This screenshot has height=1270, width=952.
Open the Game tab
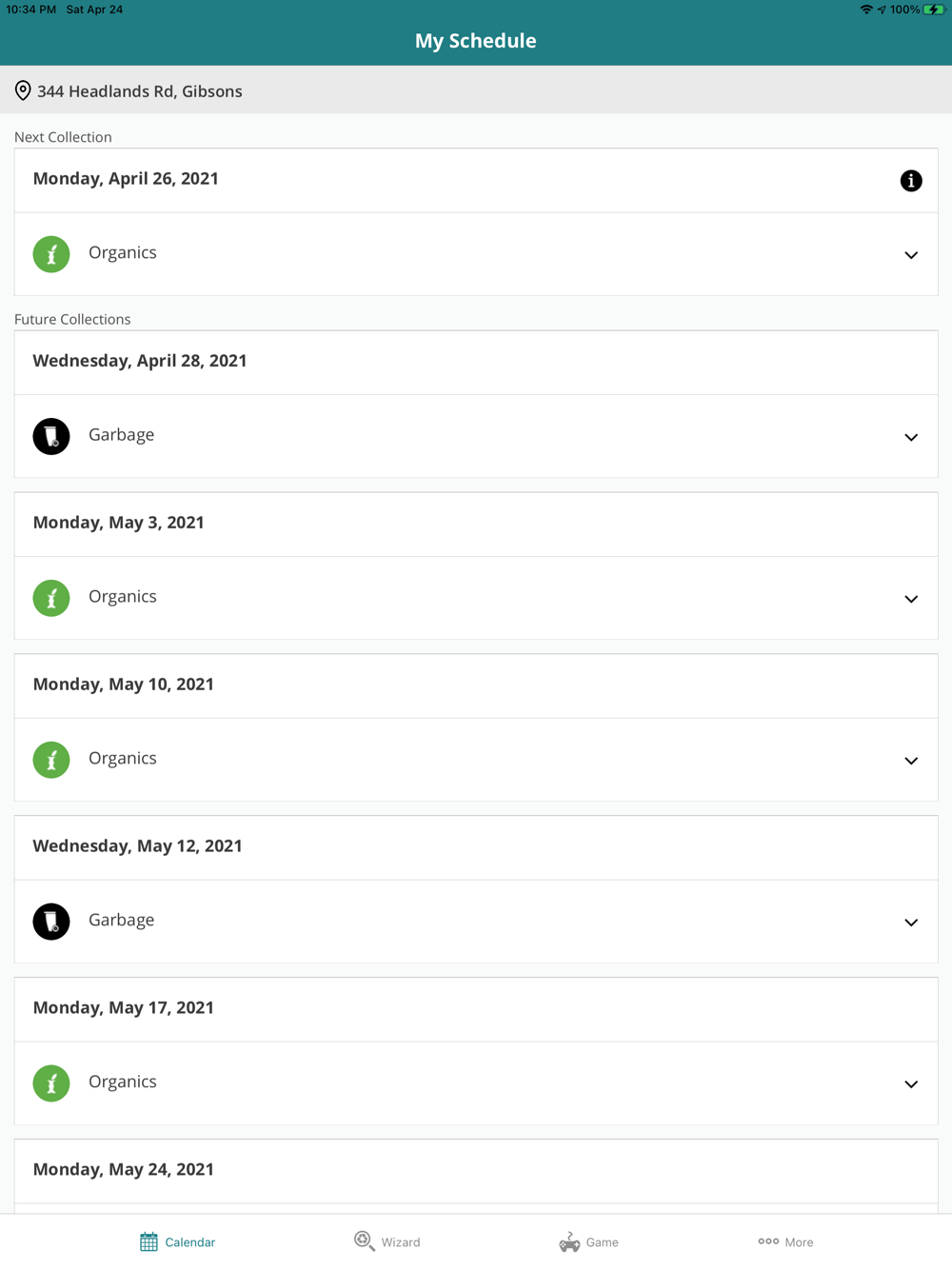588,1241
